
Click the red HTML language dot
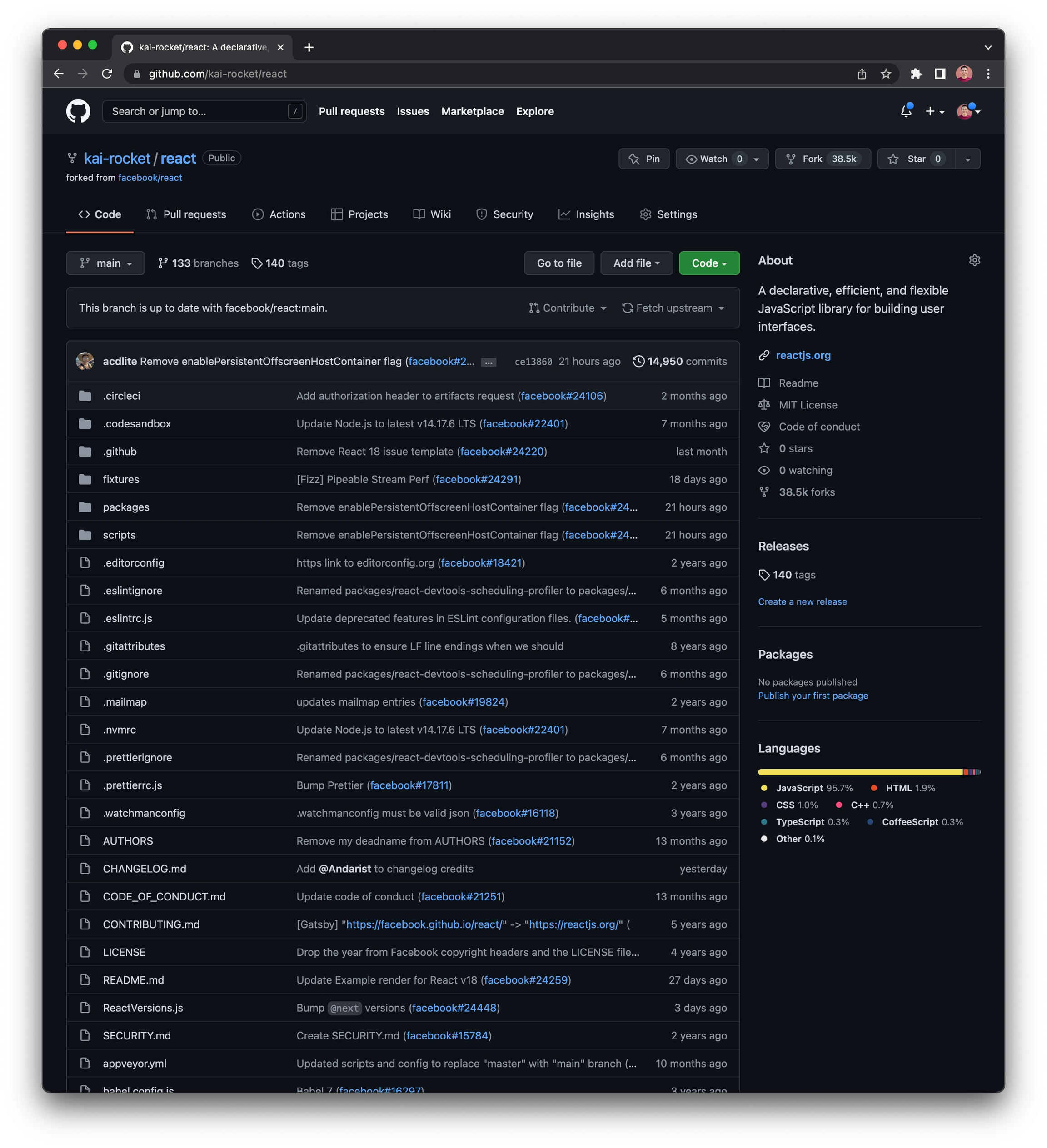(x=873, y=788)
